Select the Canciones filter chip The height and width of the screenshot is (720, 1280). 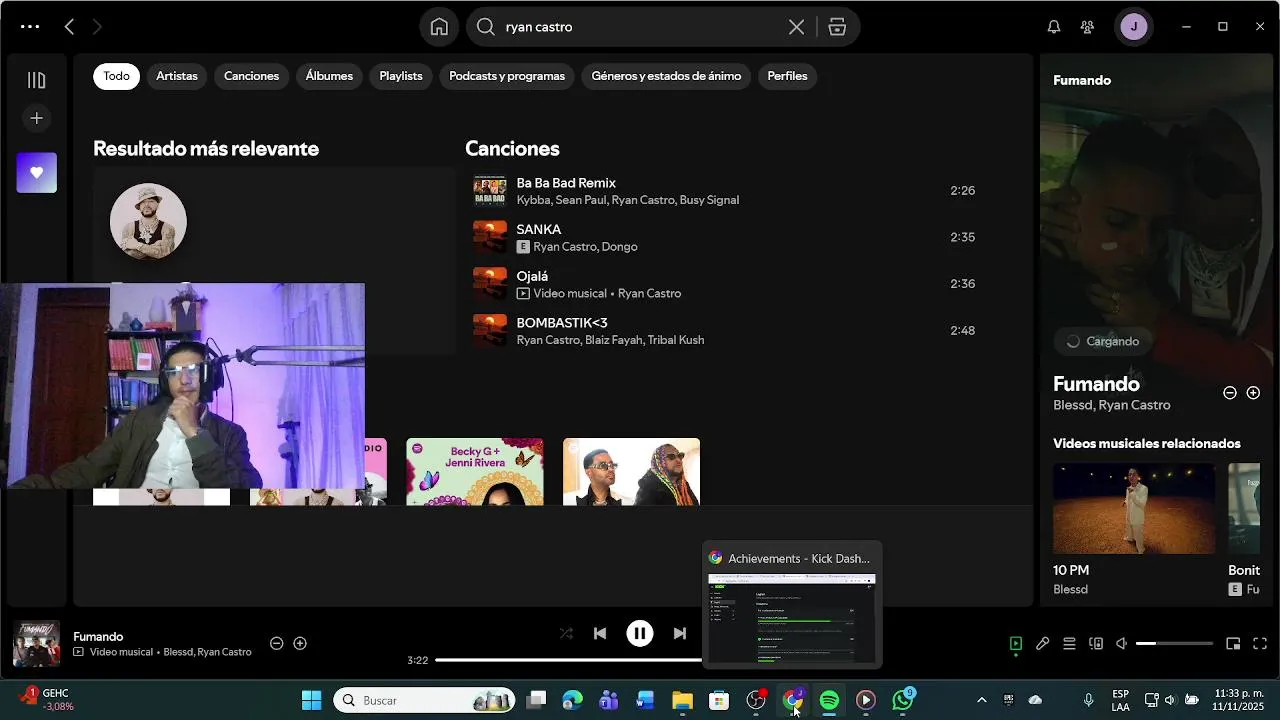coord(252,76)
